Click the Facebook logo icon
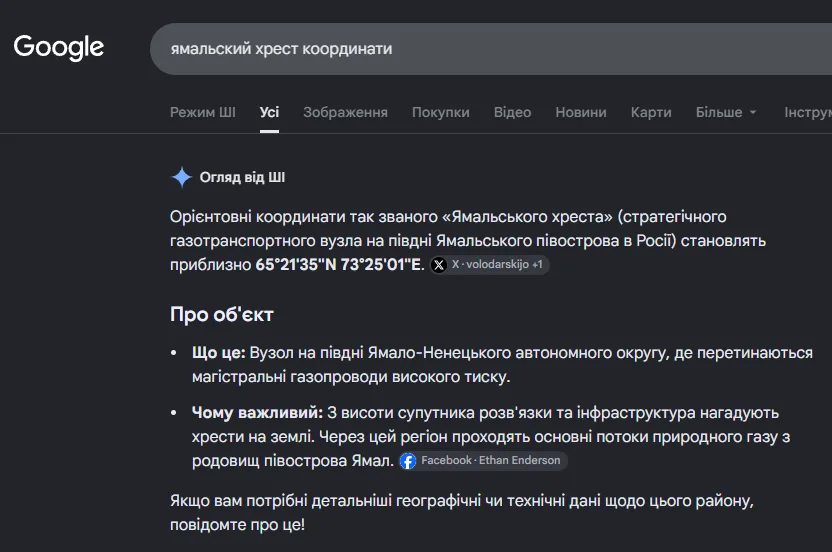 coord(408,461)
